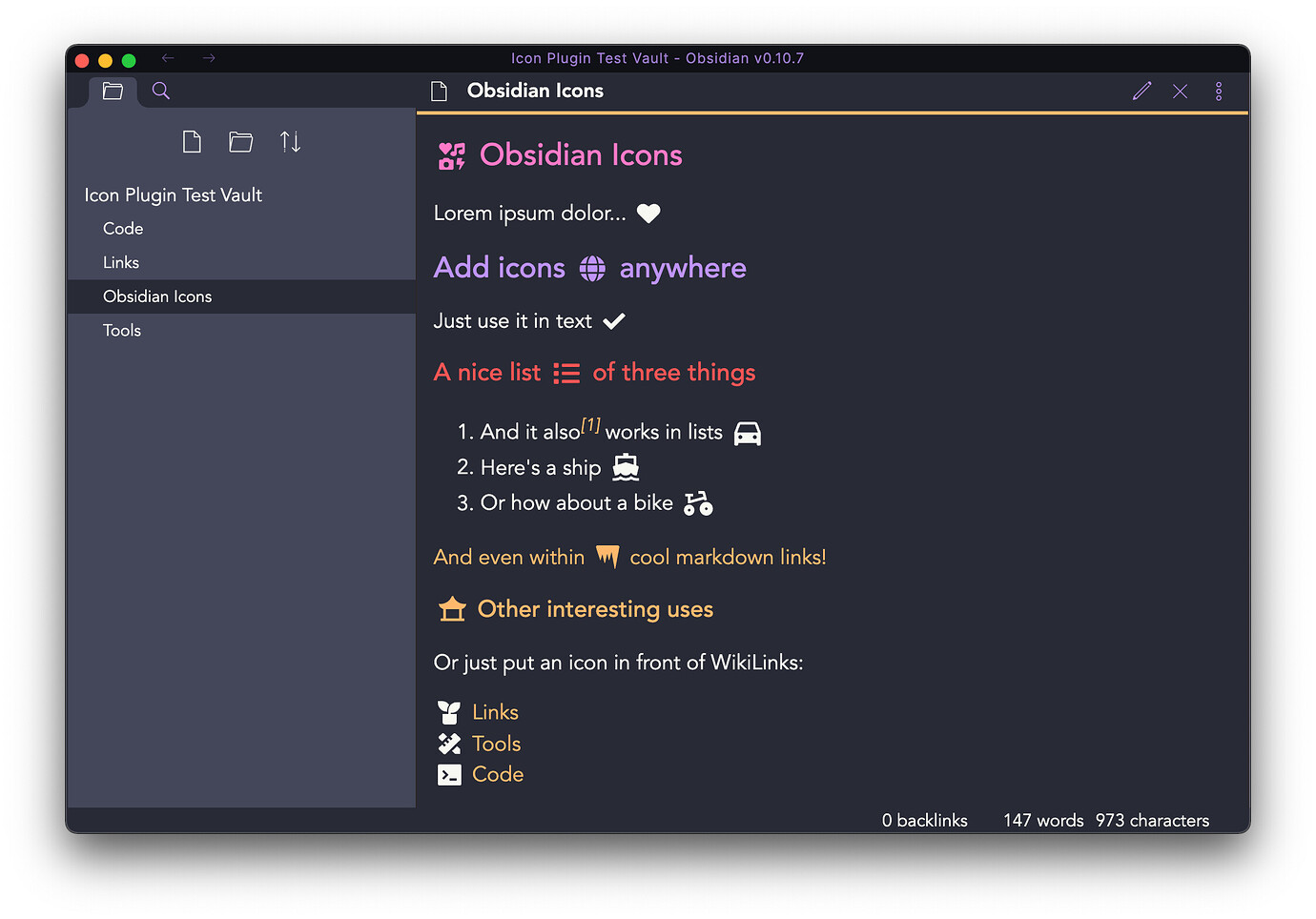Click the checkmark icon after 'Just use it in text'
Image resolution: width=1316 pixels, height=919 pixels.
pos(614,321)
